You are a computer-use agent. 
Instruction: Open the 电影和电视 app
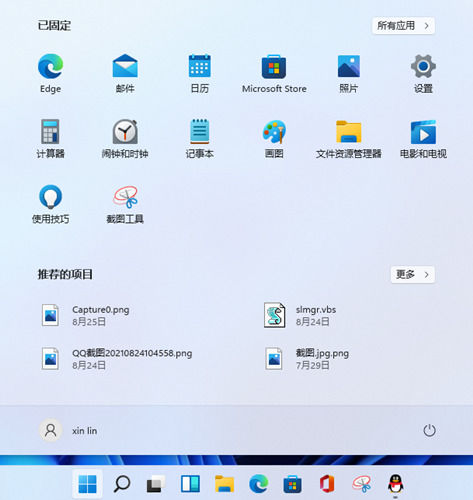423,139
